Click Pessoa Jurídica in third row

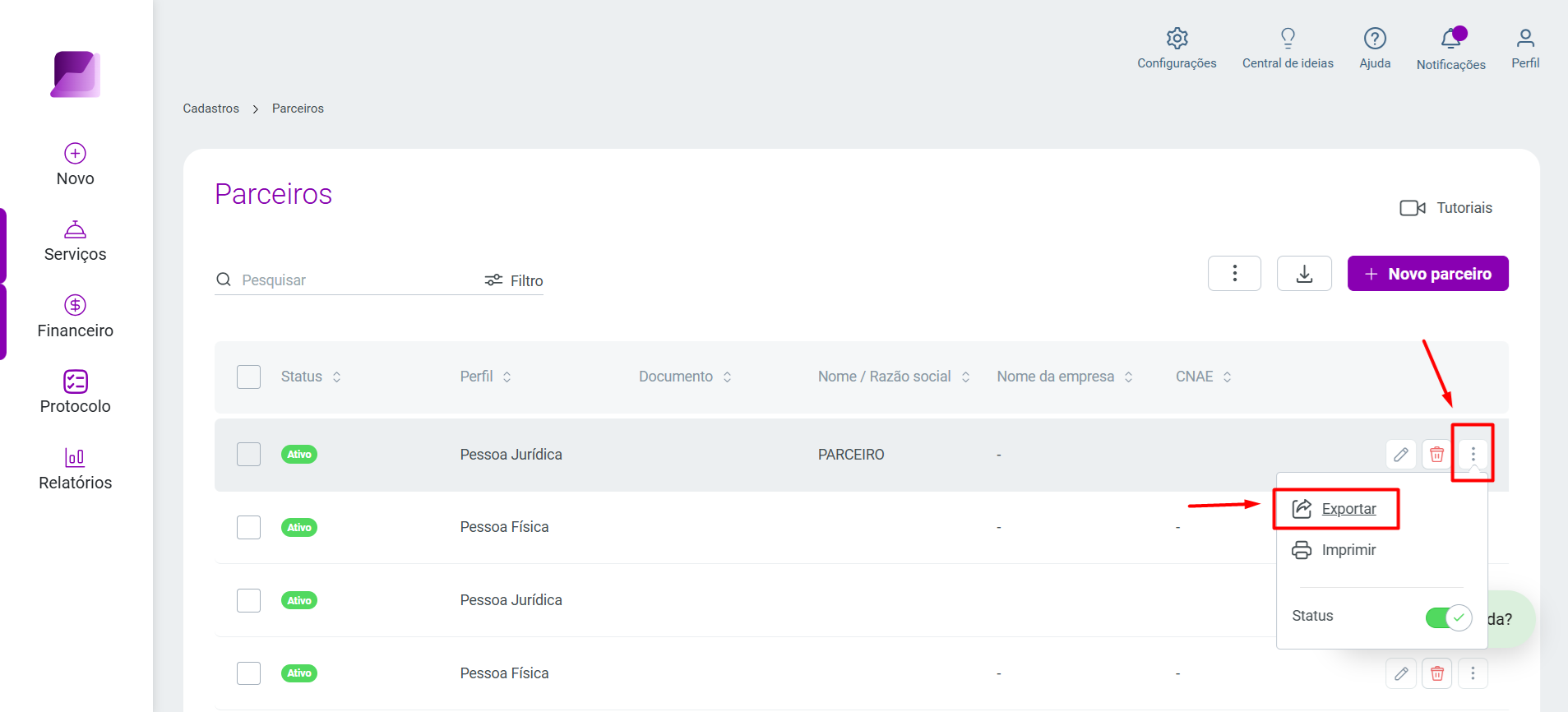tap(511, 600)
